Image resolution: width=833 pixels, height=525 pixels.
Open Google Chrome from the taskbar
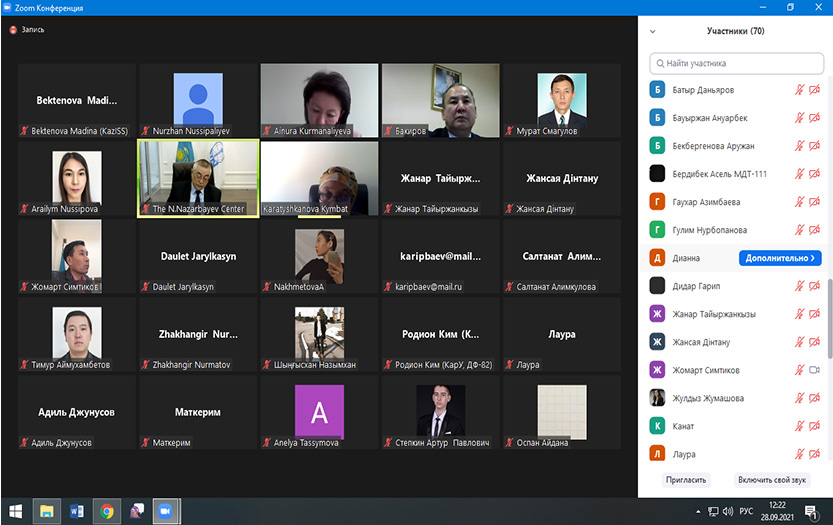[106, 511]
